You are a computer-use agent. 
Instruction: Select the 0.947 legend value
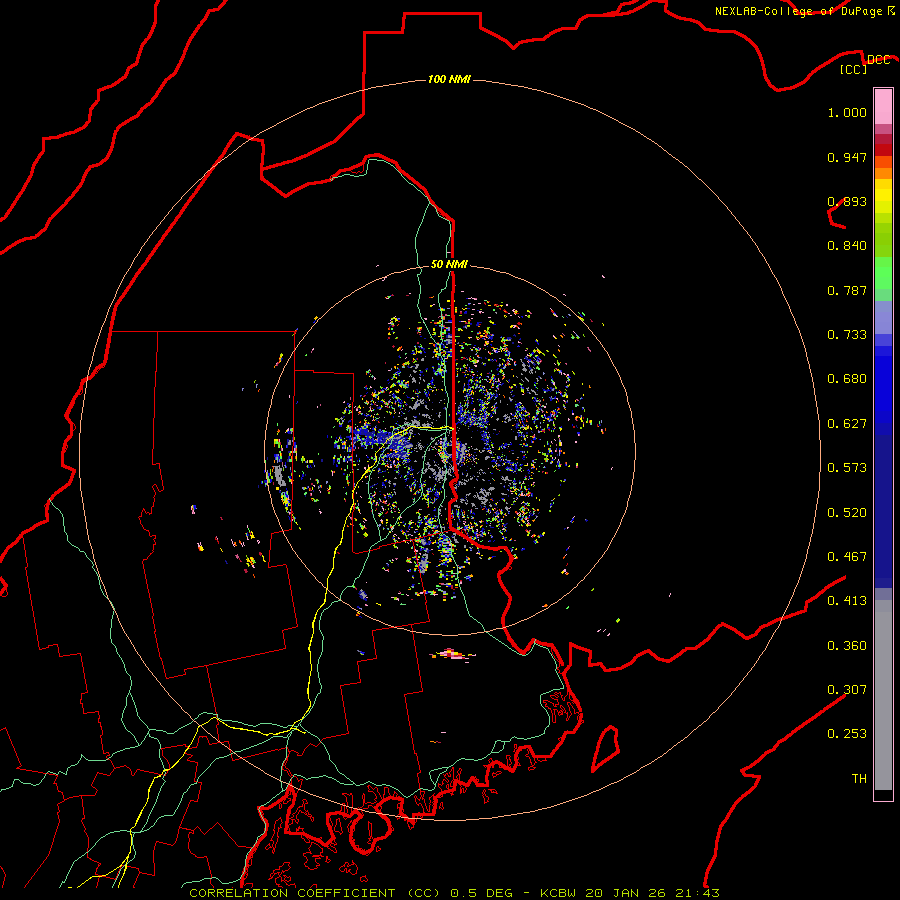(x=847, y=157)
